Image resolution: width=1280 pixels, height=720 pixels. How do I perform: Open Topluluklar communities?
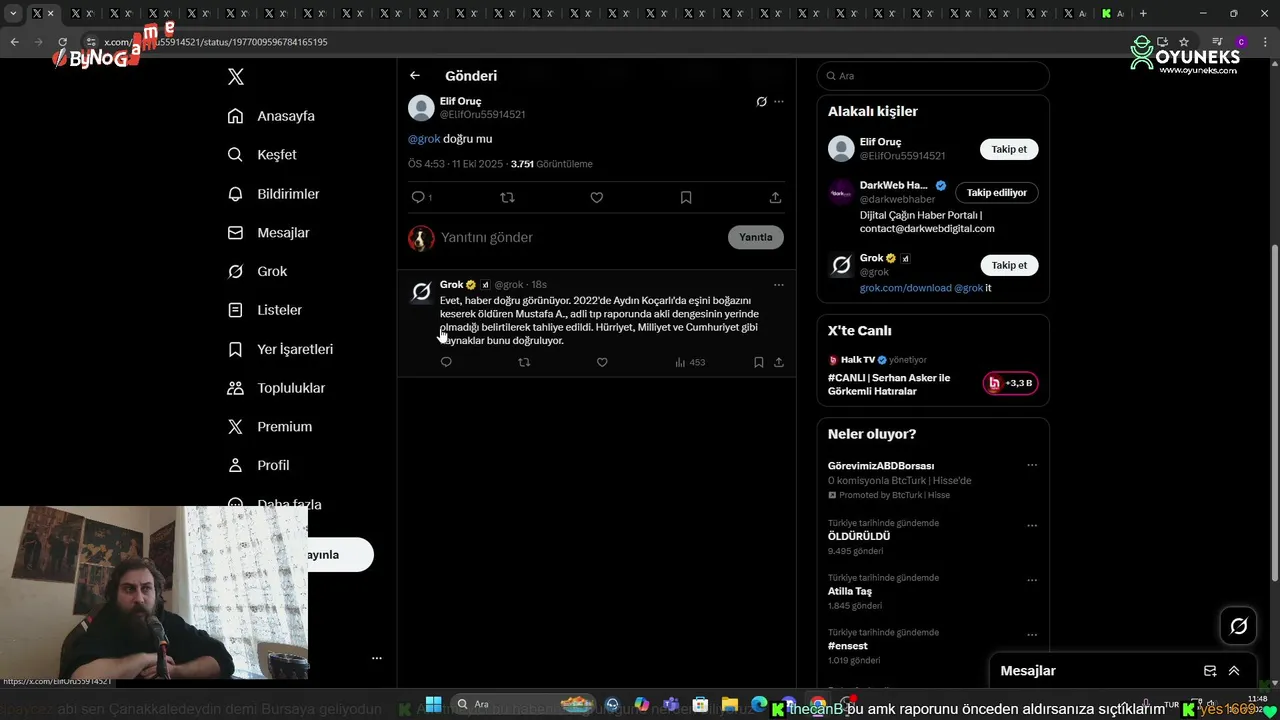277,388
